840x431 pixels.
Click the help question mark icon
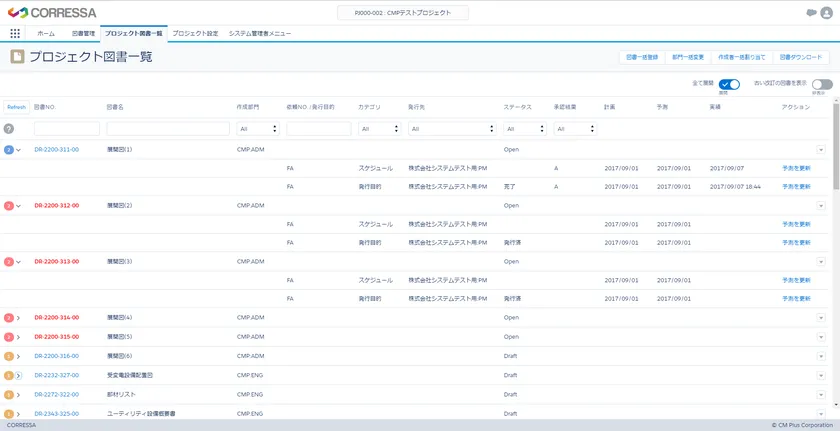click(9, 129)
